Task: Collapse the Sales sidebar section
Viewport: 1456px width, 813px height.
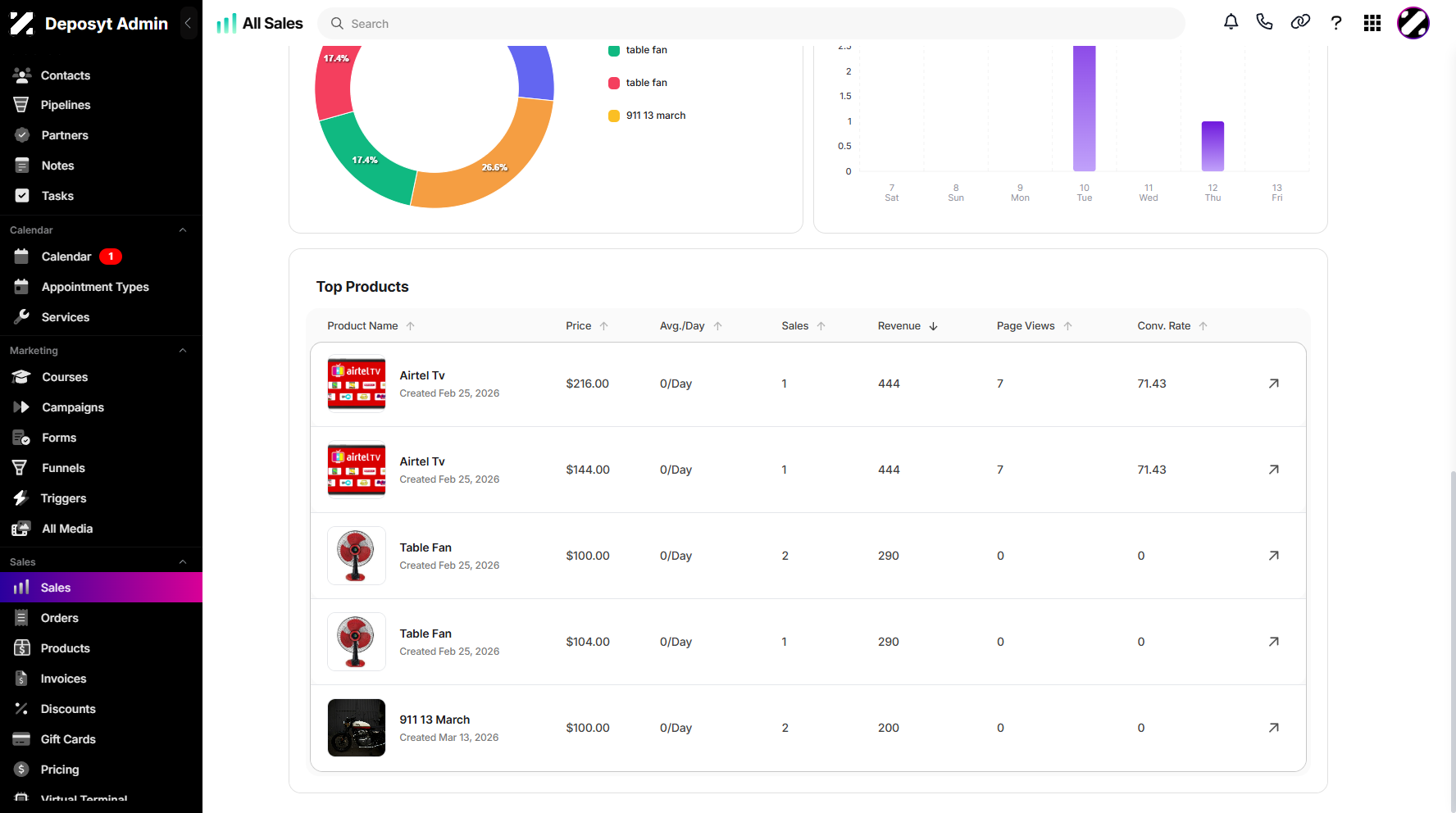Action: [x=183, y=562]
